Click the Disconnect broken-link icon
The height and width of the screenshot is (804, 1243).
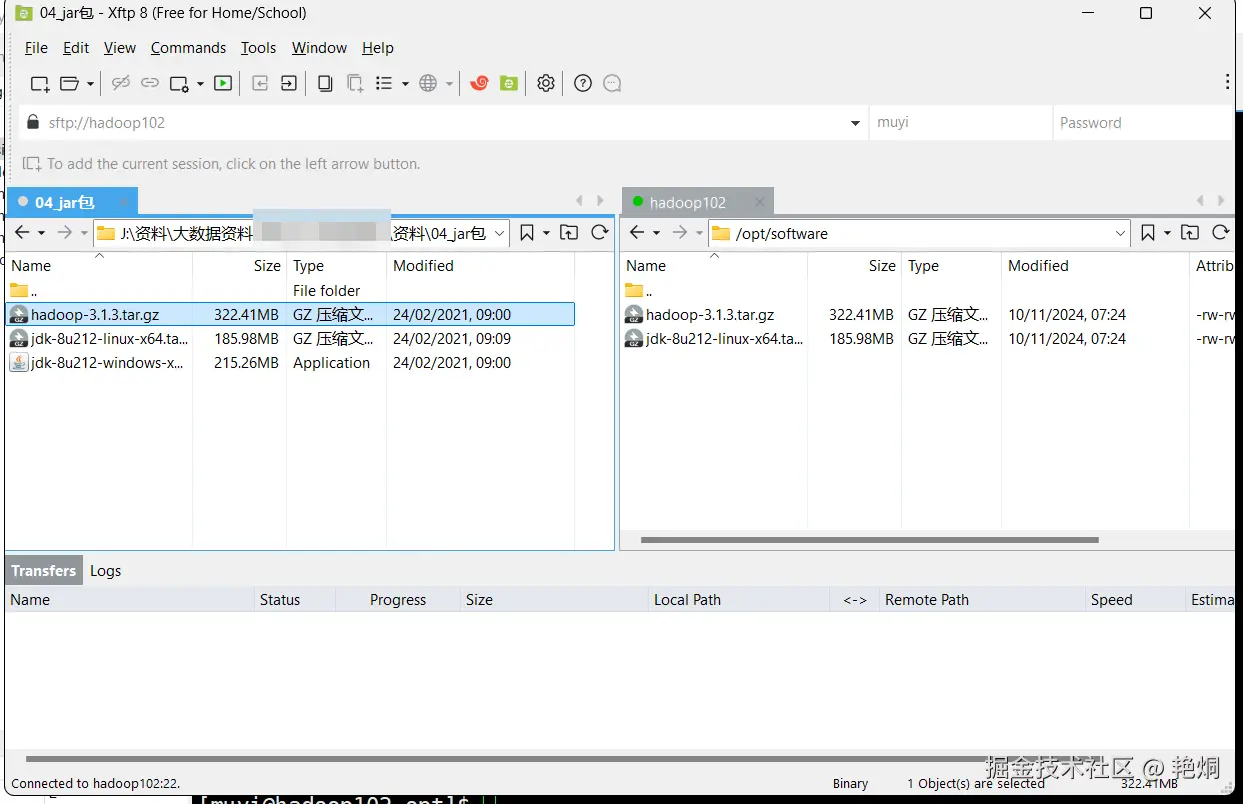click(x=121, y=84)
